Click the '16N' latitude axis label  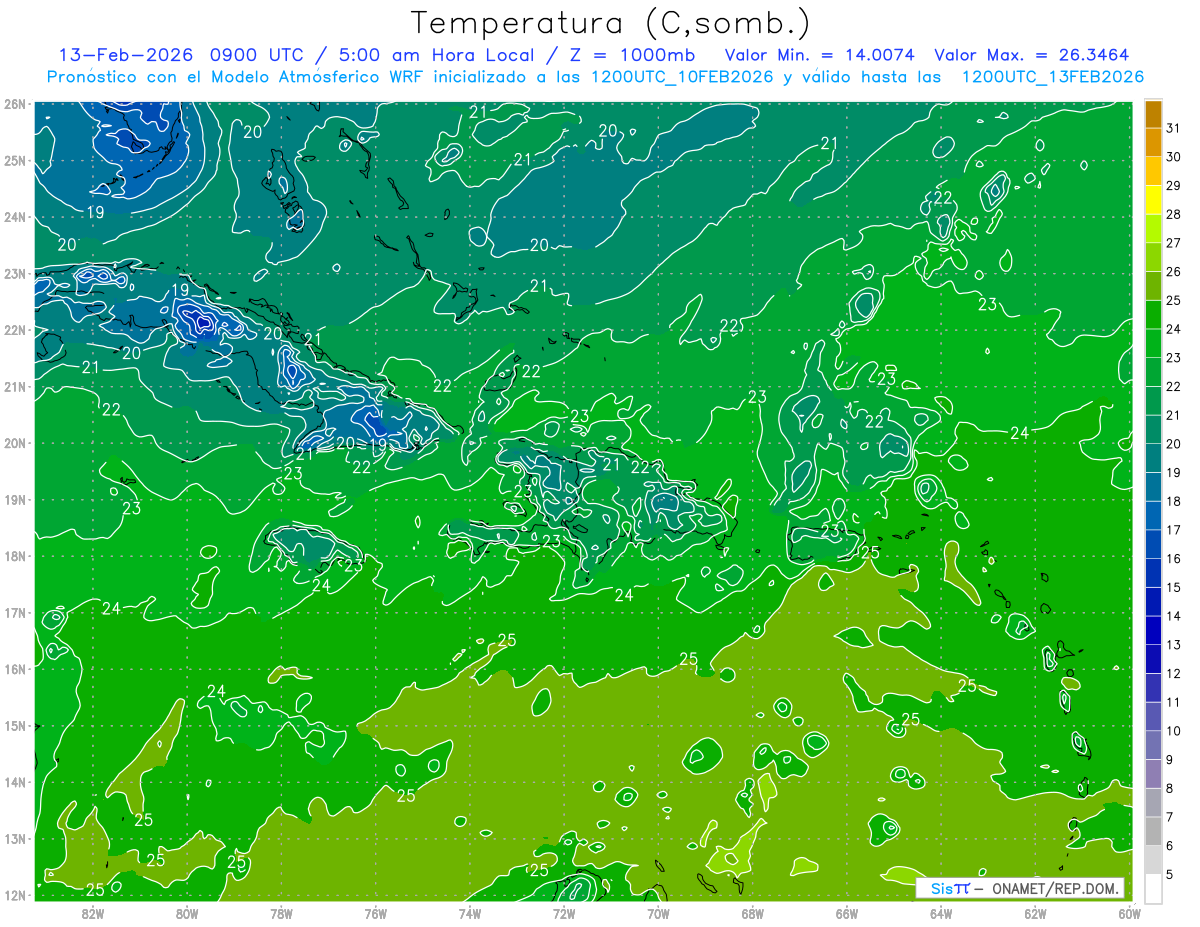14,669
